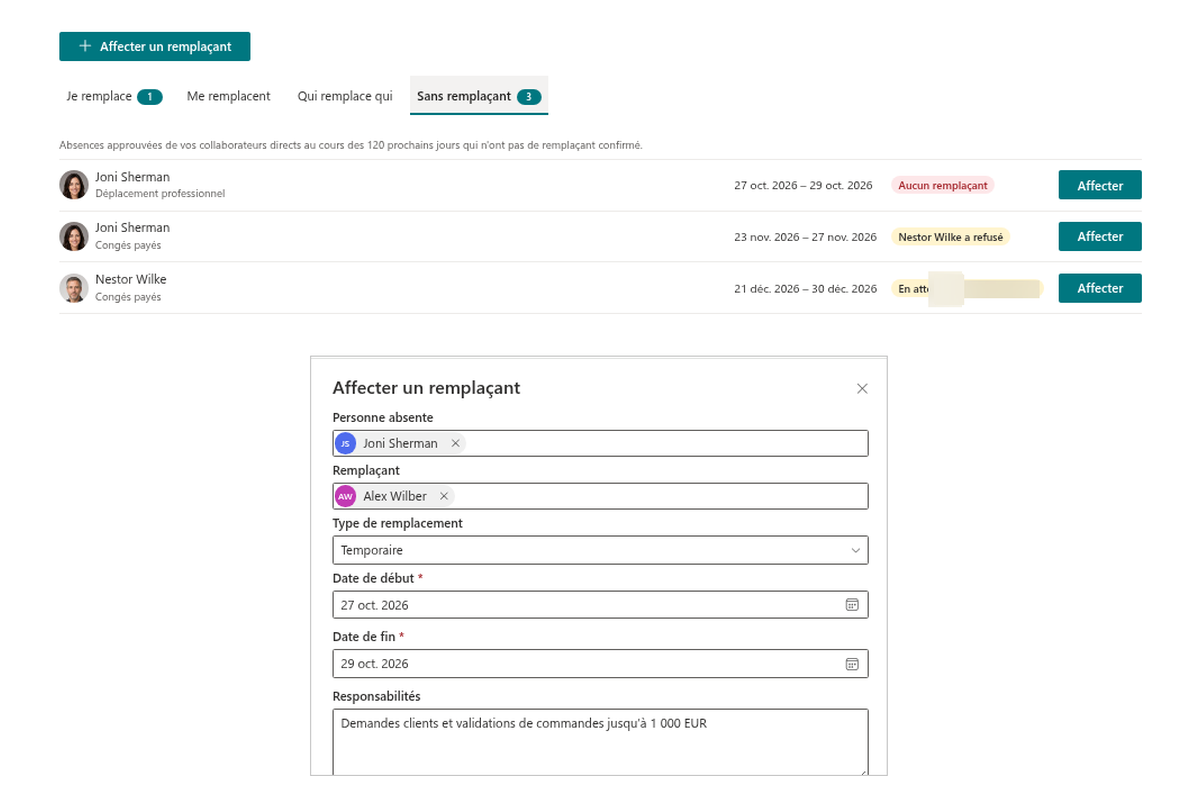Image resolution: width=1200 pixels, height=800 pixels.
Task: Click the Affecter un remplaçant button
Action: [154, 47]
